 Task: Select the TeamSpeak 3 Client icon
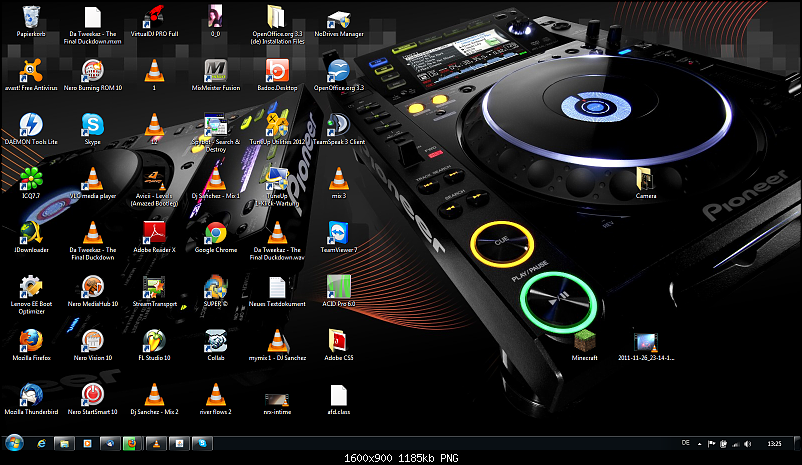[337, 125]
